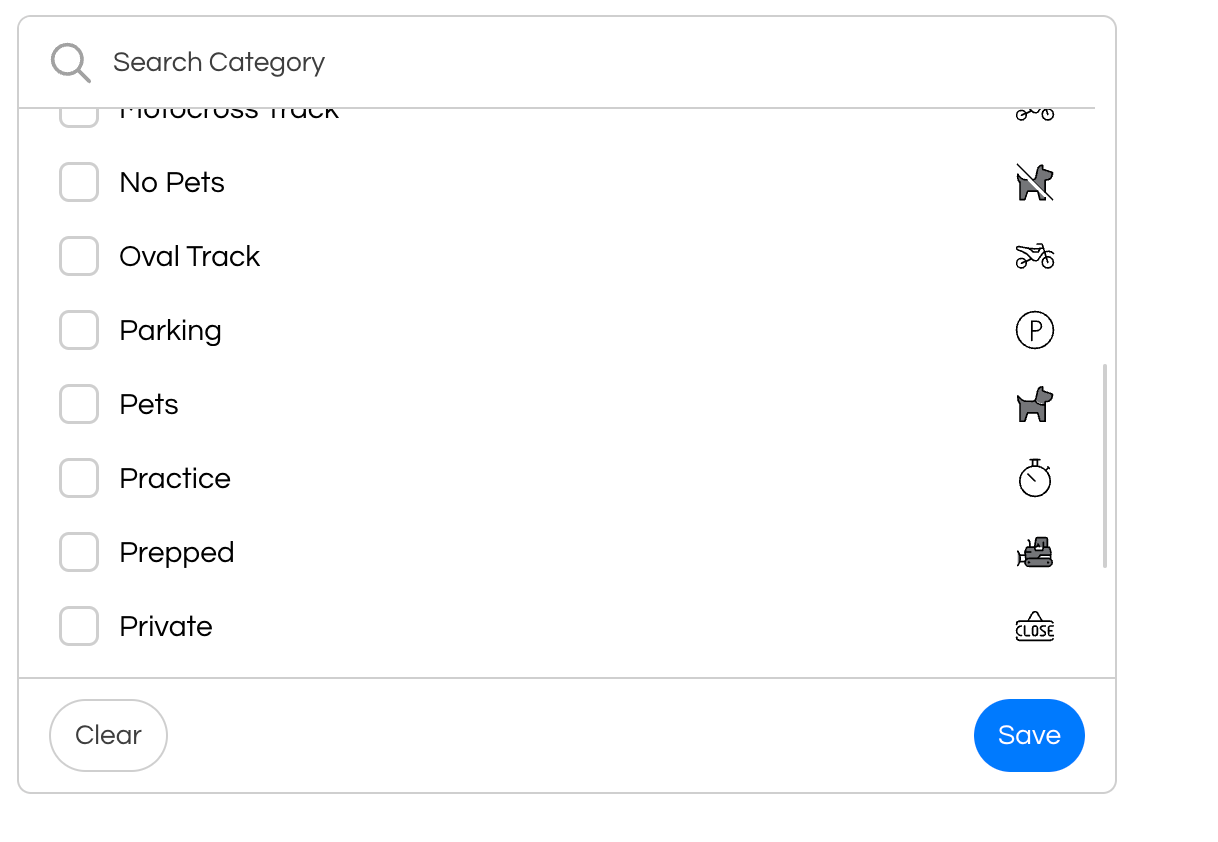Click the Save button

click(1029, 735)
